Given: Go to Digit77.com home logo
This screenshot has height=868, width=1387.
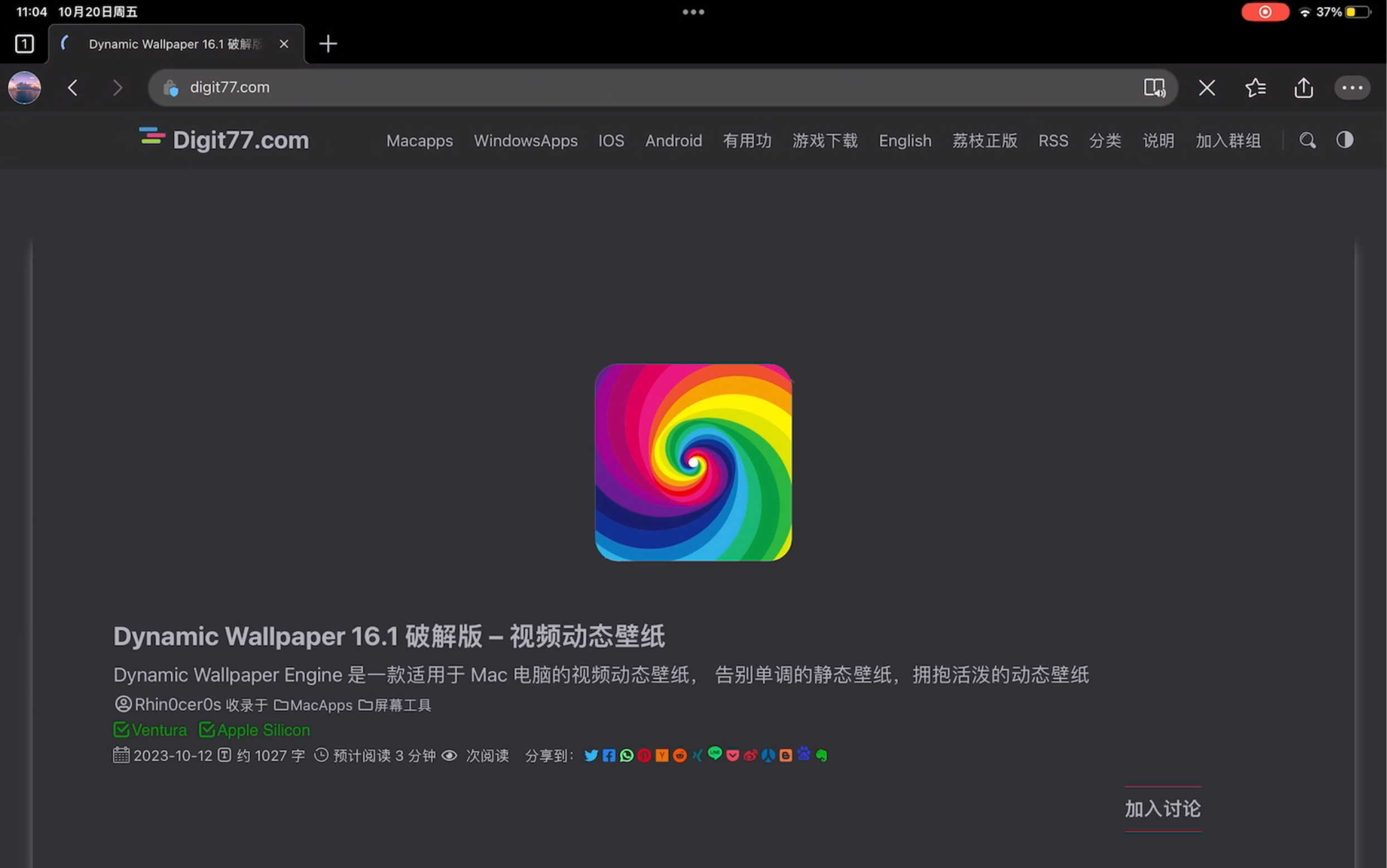Looking at the screenshot, I should pyautogui.click(x=224, y=139).
